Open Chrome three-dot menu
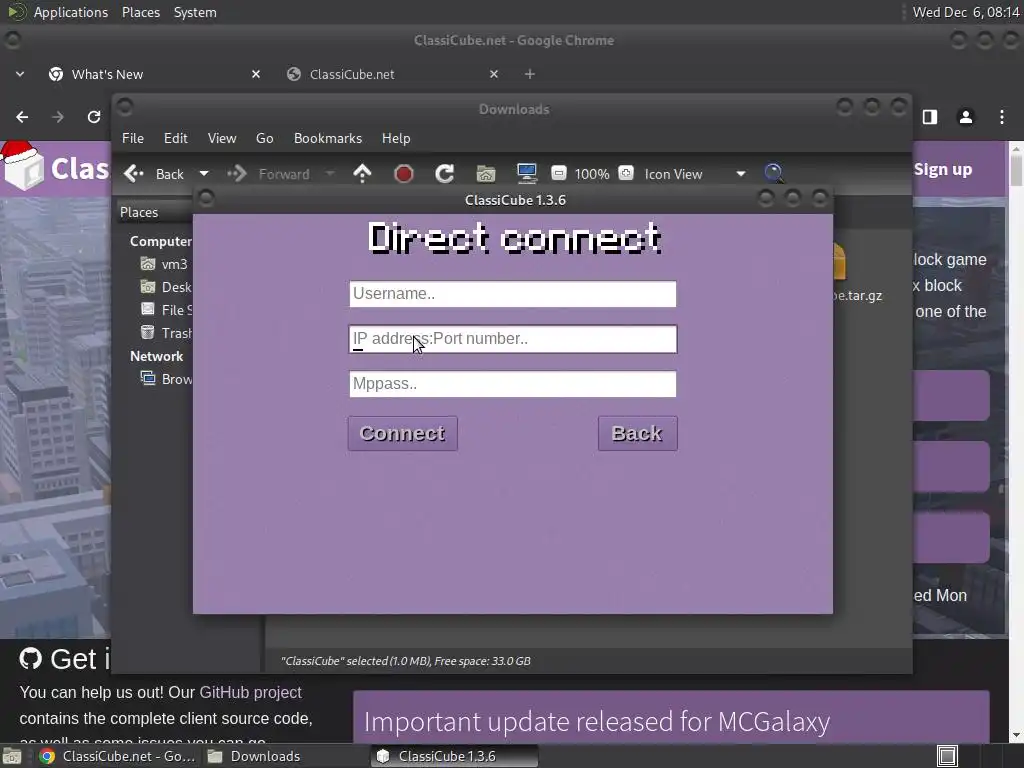Screen dimensions: 1024x768 pyautogui.click(x=1002, y=117)
